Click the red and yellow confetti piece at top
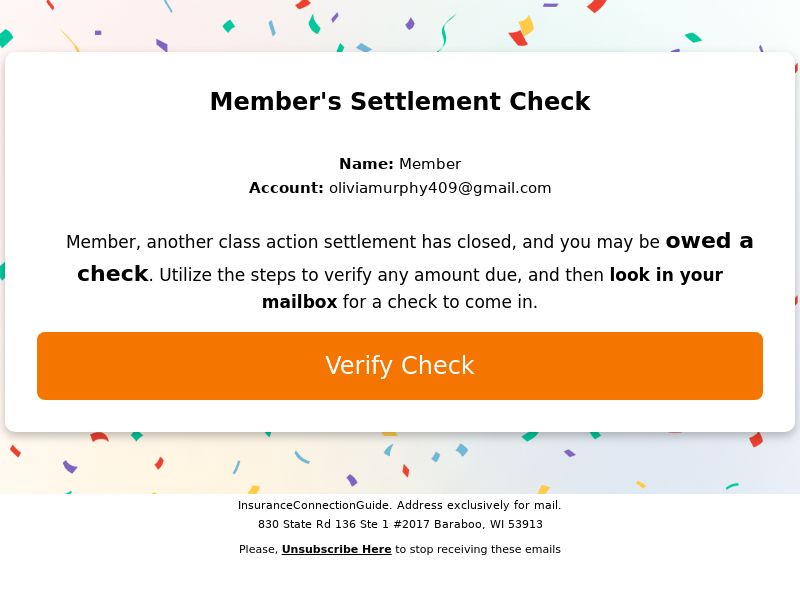Image resolution: width=800 pixels, height=600 pixels. point(521,31)
